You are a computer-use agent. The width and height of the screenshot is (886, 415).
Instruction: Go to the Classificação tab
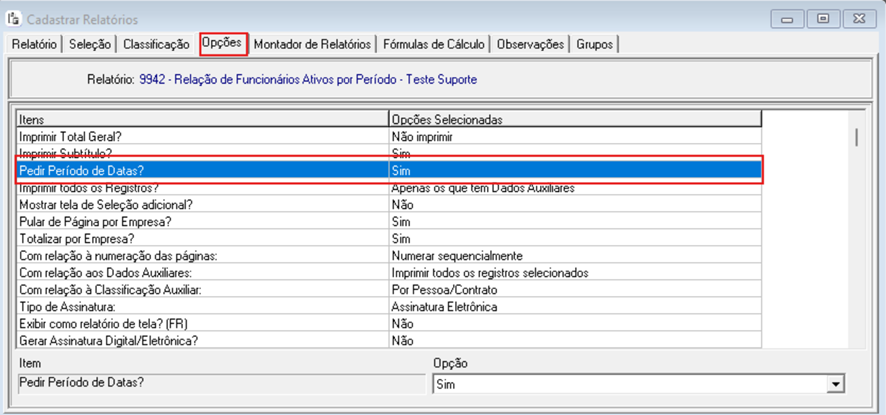click(156, 44)
